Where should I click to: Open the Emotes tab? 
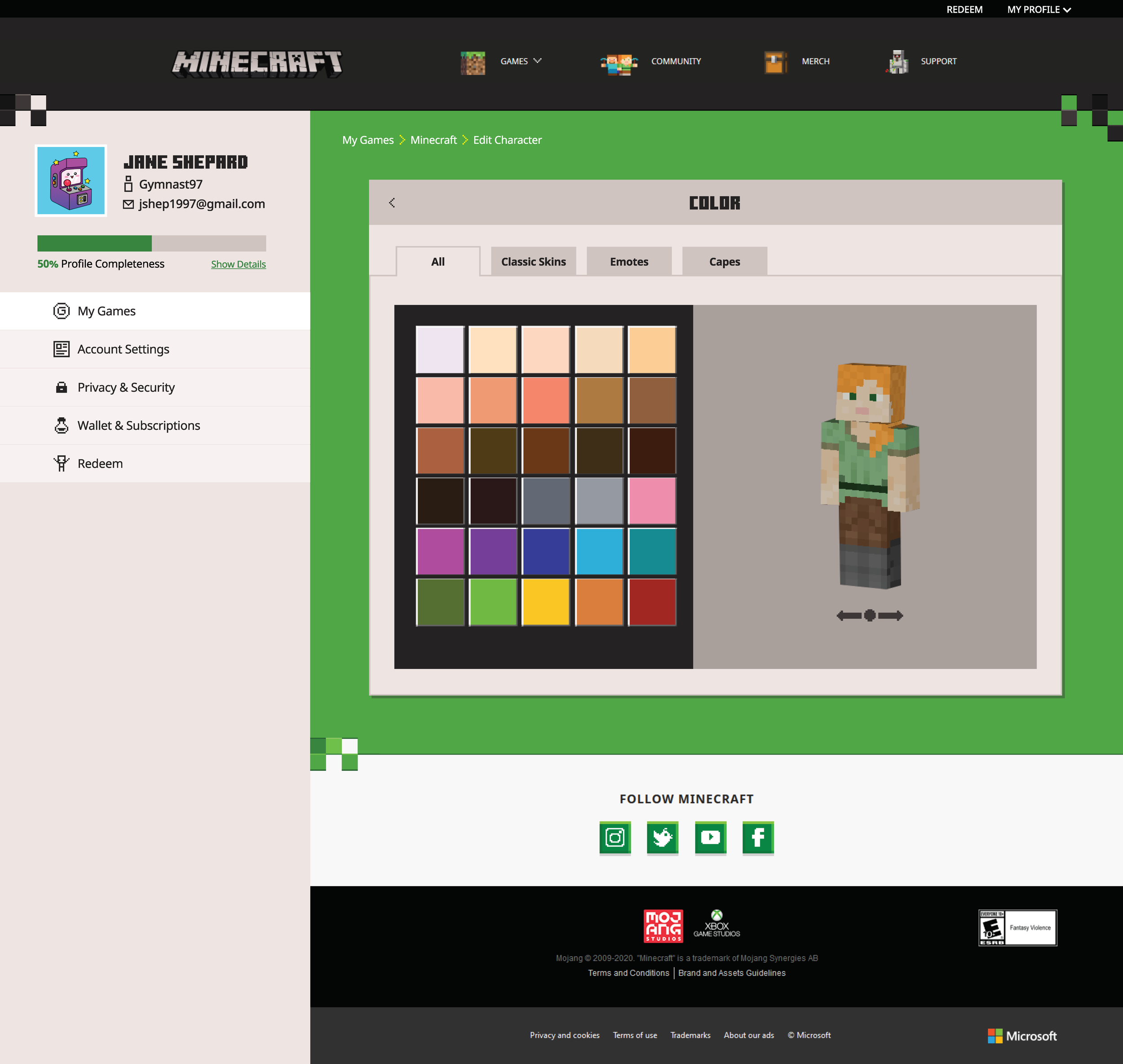pos(629,261)
